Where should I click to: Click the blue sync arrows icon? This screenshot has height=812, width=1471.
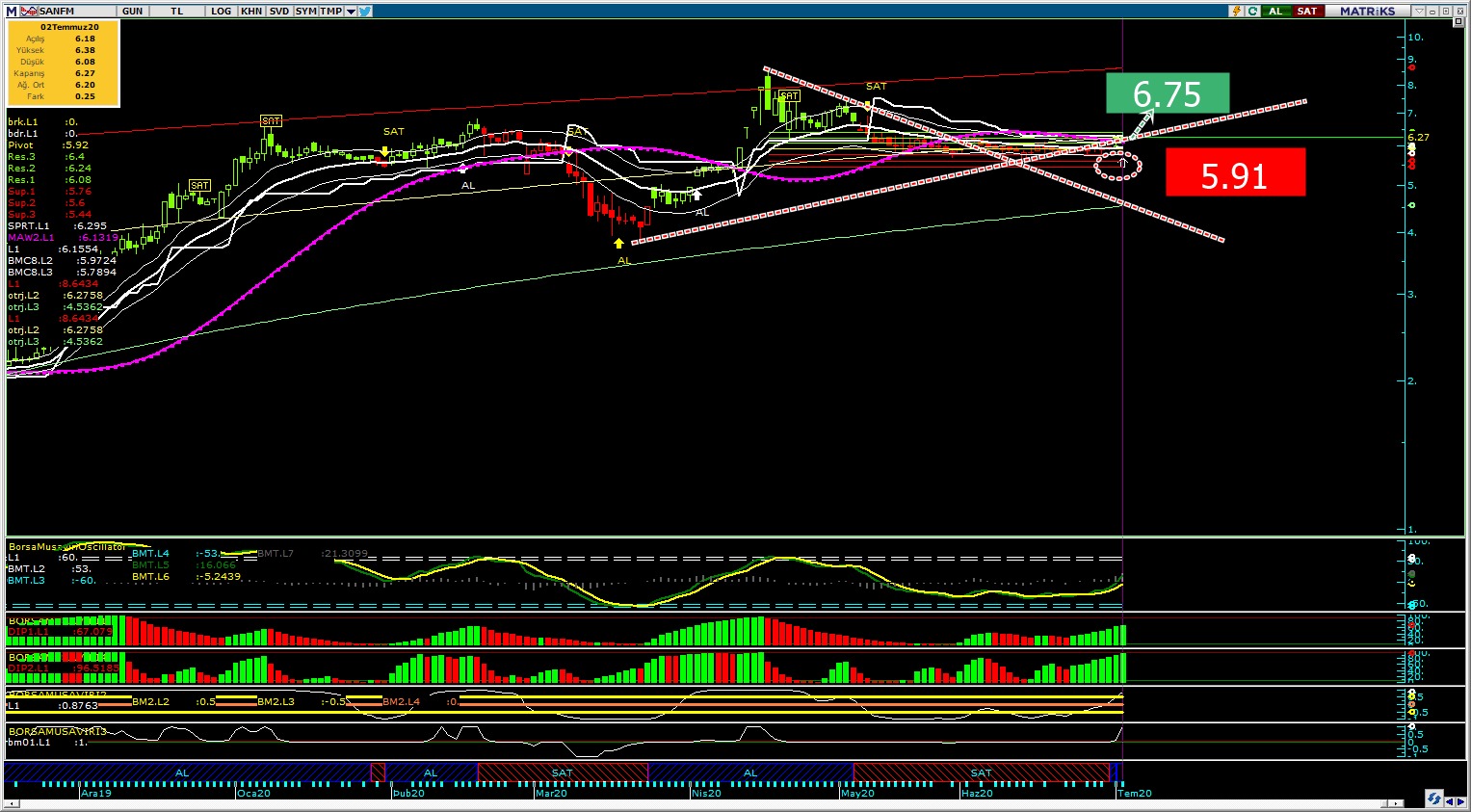point(1434,799)
